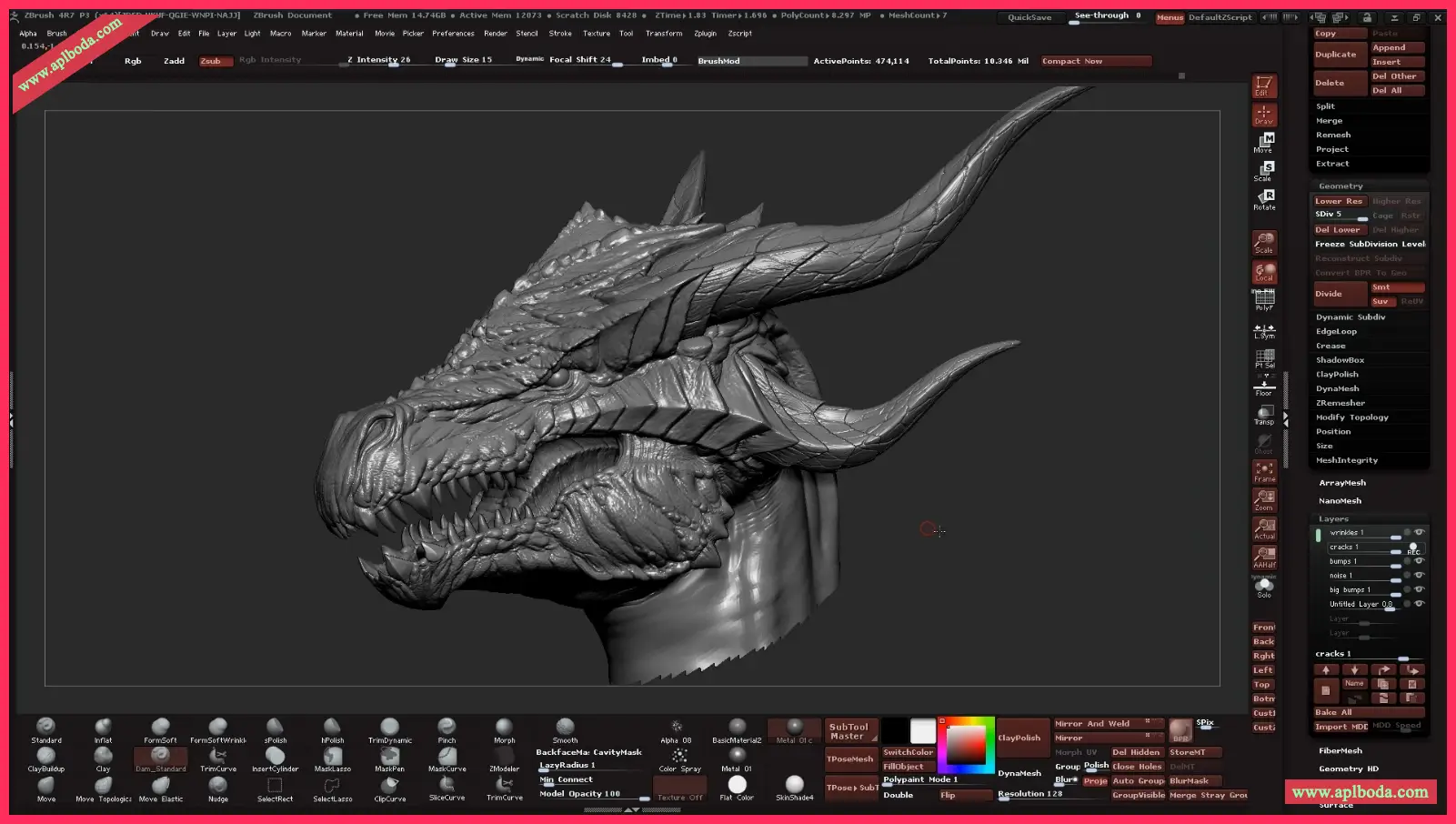Image resolution: width=1456 pixels, height=824 pixels.
Task: Pick the MaskLasso brush
Action: [332, 757]
